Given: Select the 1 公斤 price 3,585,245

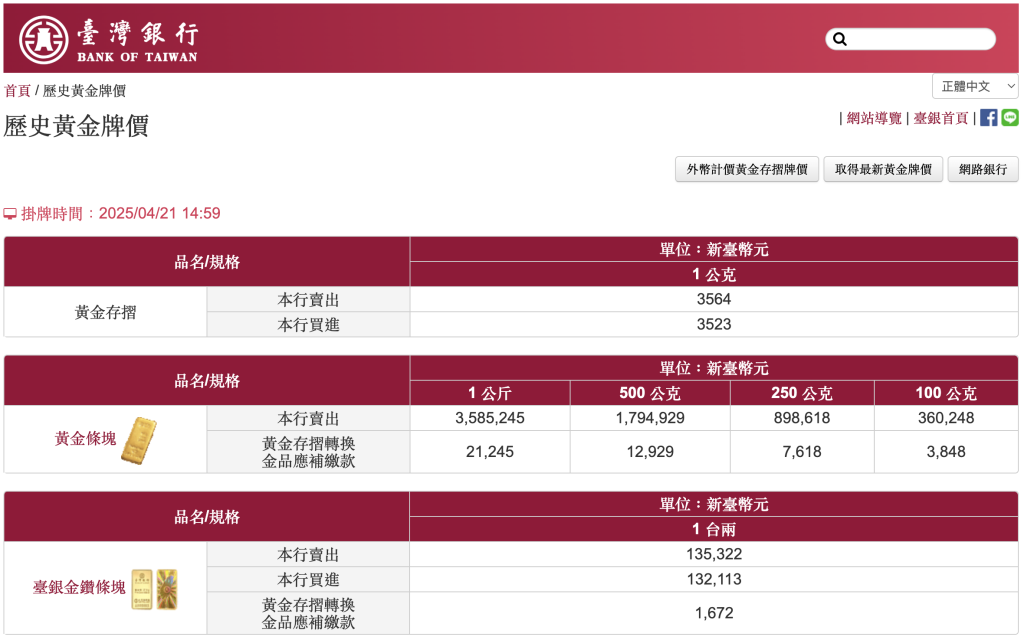Looking at the screenshot, I should point(490,418).
